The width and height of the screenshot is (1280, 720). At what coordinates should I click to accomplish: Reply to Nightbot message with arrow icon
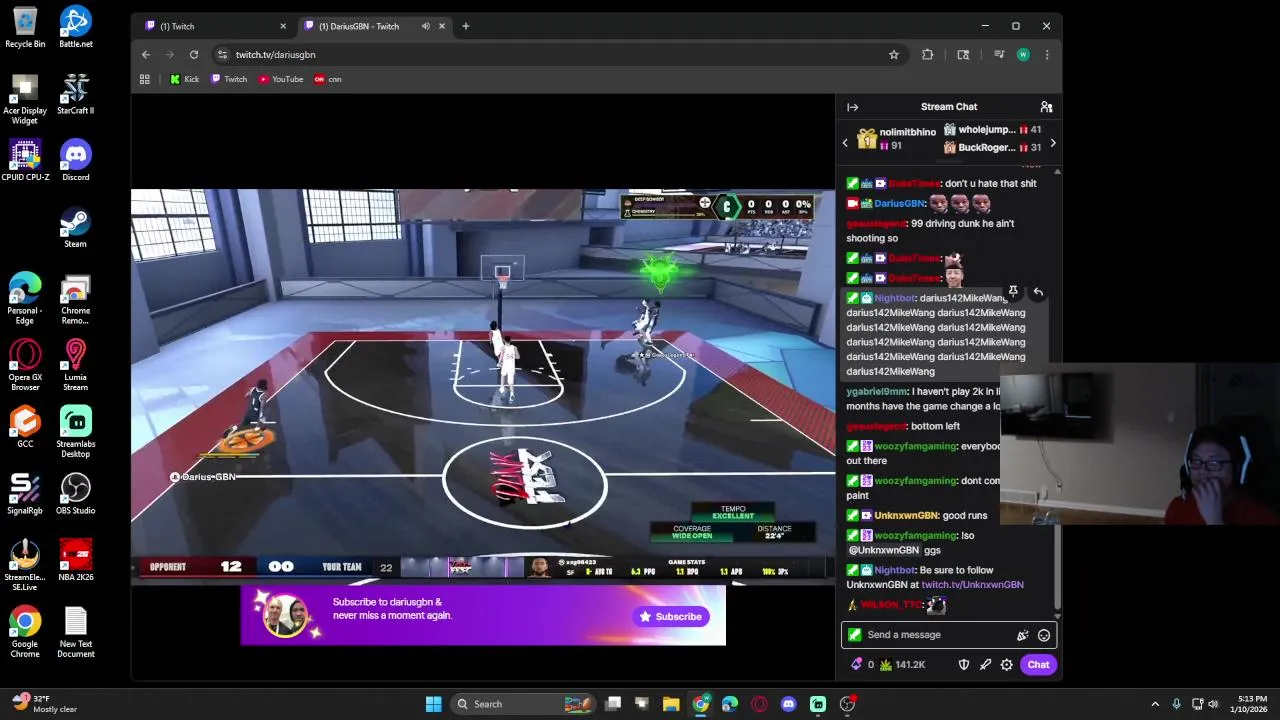coord(1038,292)
